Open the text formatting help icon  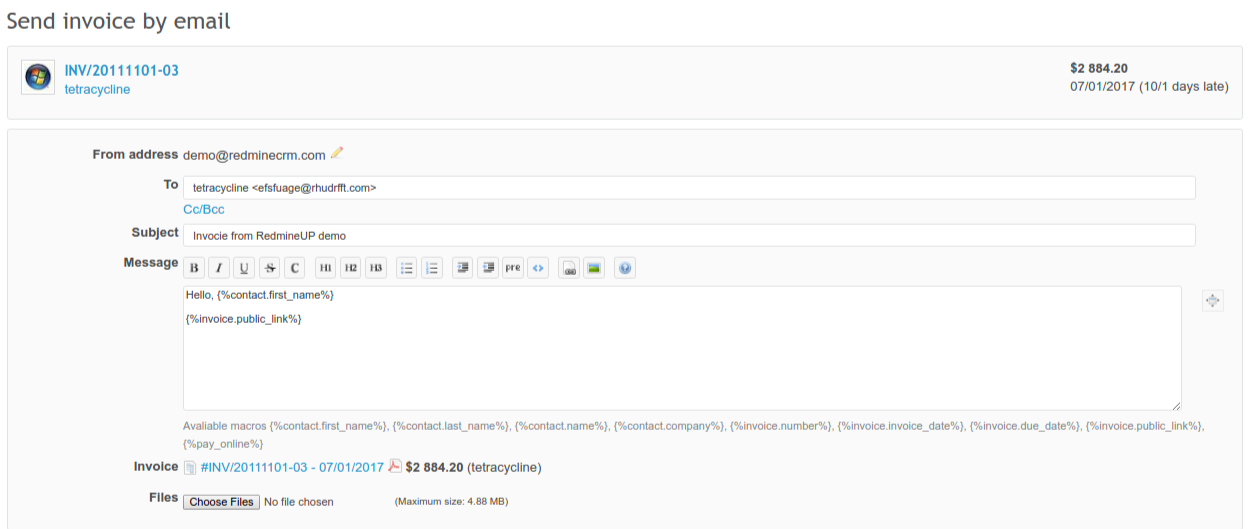(625, 268)
